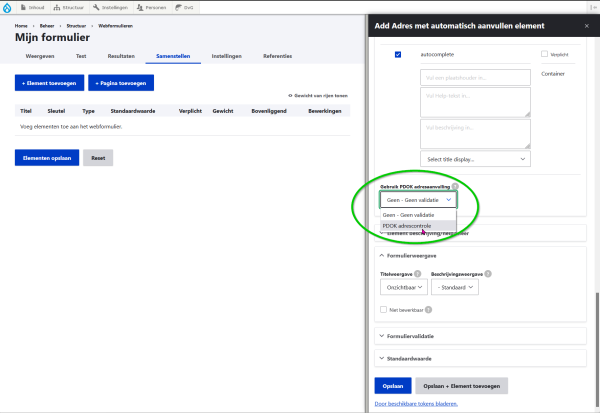This screenshot has height=413, width=600.
Task: Uncheck the autocomplete checkbox
Action: 398,54
